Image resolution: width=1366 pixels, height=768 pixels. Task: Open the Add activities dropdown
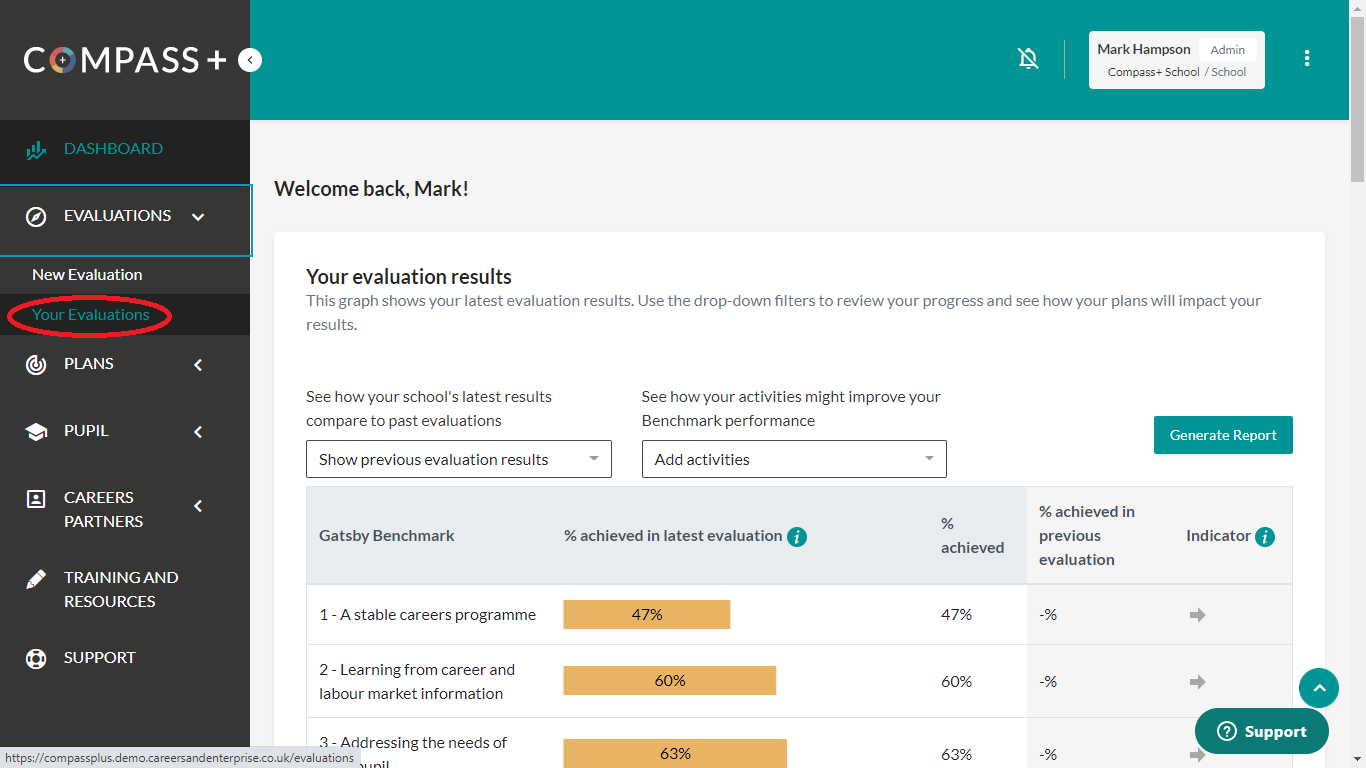pyautogui.click(x=793, y=460)
